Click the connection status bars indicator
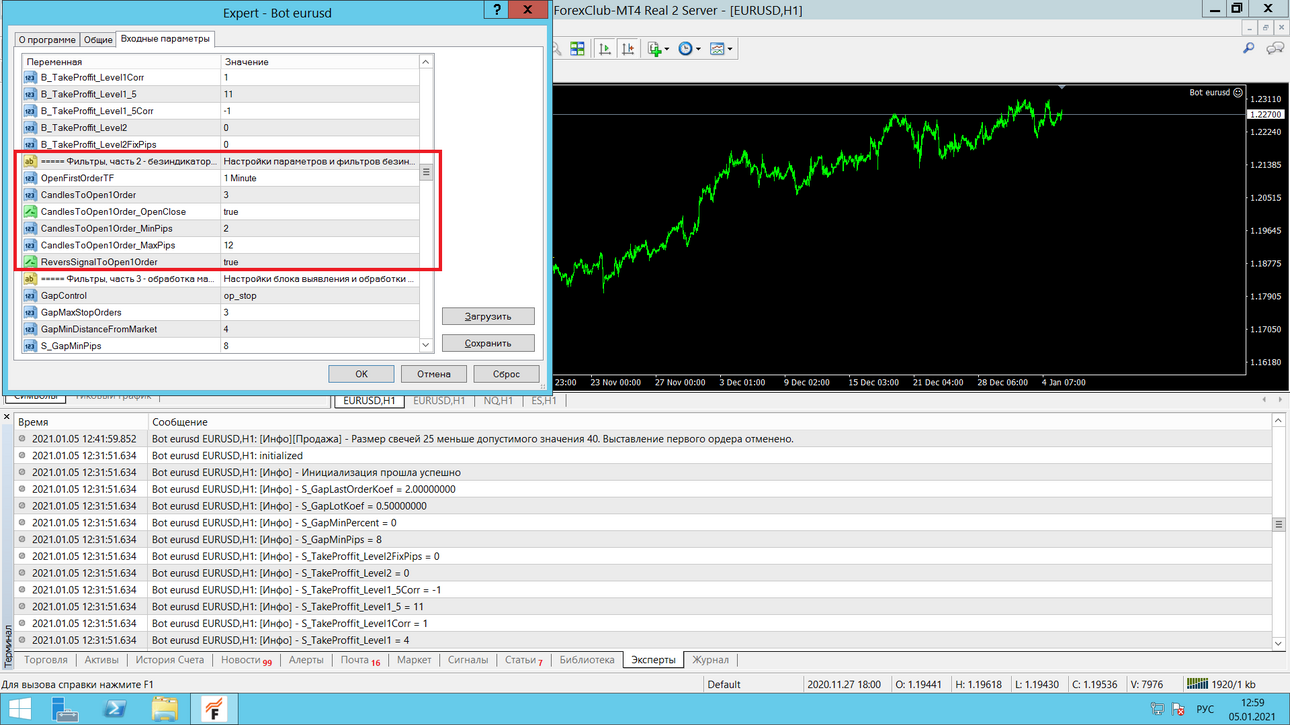 point(1199,684)
